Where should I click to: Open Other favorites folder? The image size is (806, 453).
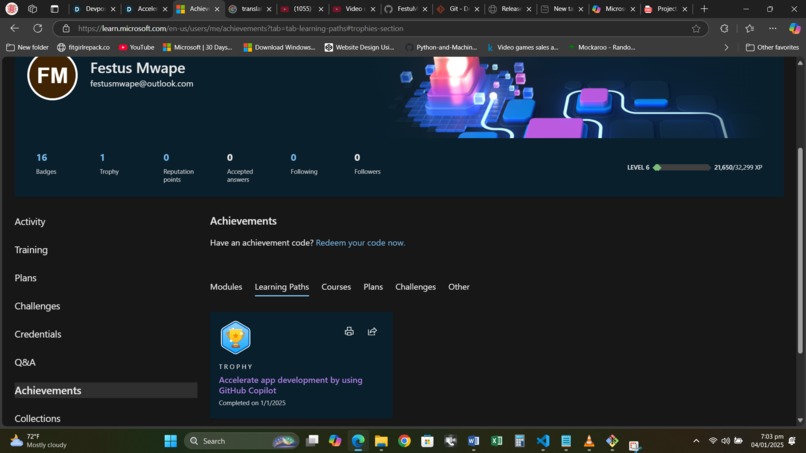point(773,47)
